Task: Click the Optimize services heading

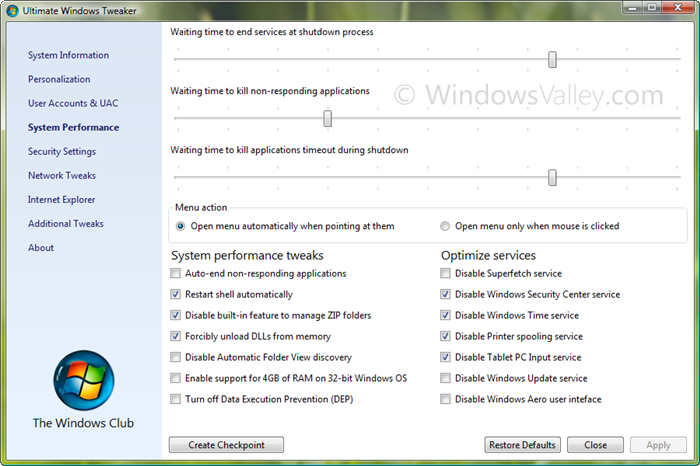Action: coord(488,255)
